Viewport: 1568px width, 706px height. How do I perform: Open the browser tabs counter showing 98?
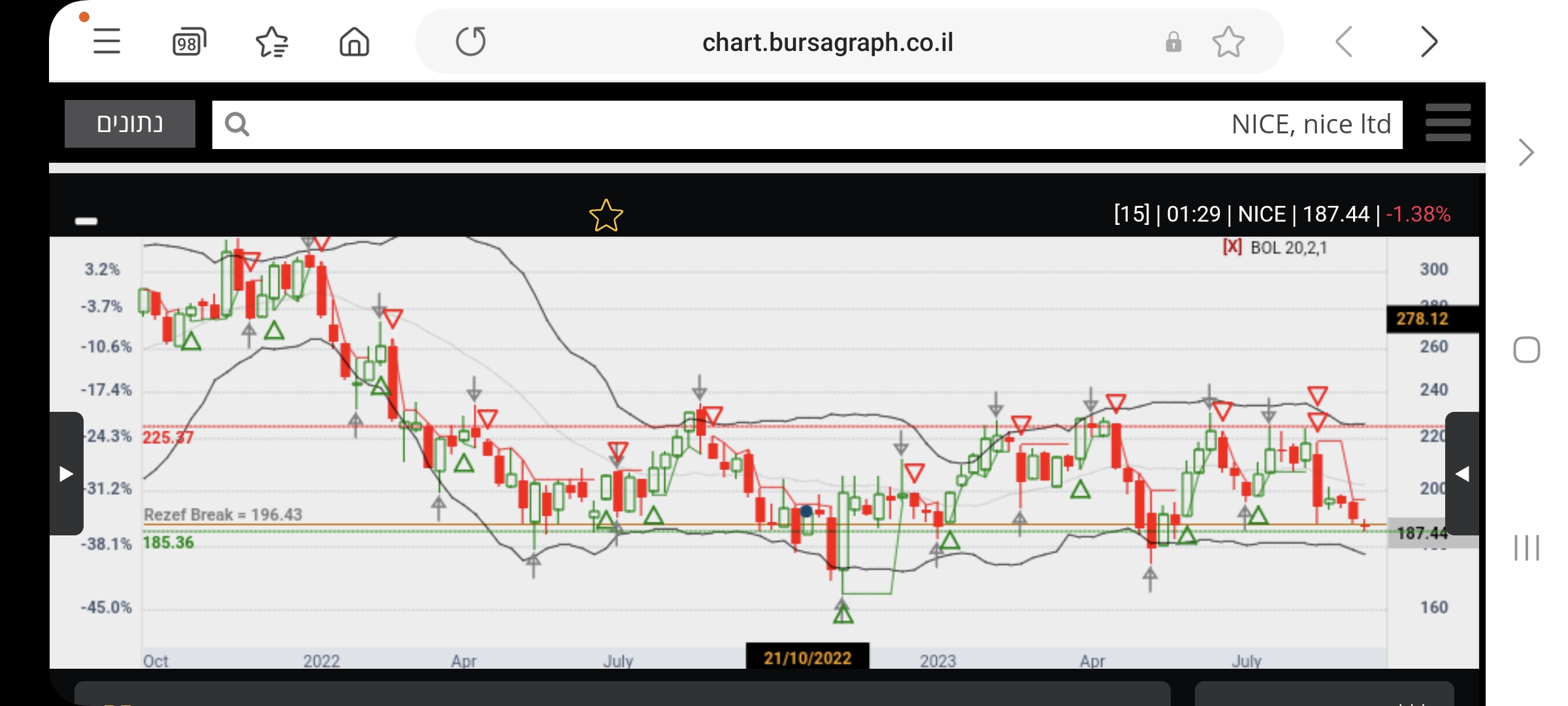coord(189,42)
